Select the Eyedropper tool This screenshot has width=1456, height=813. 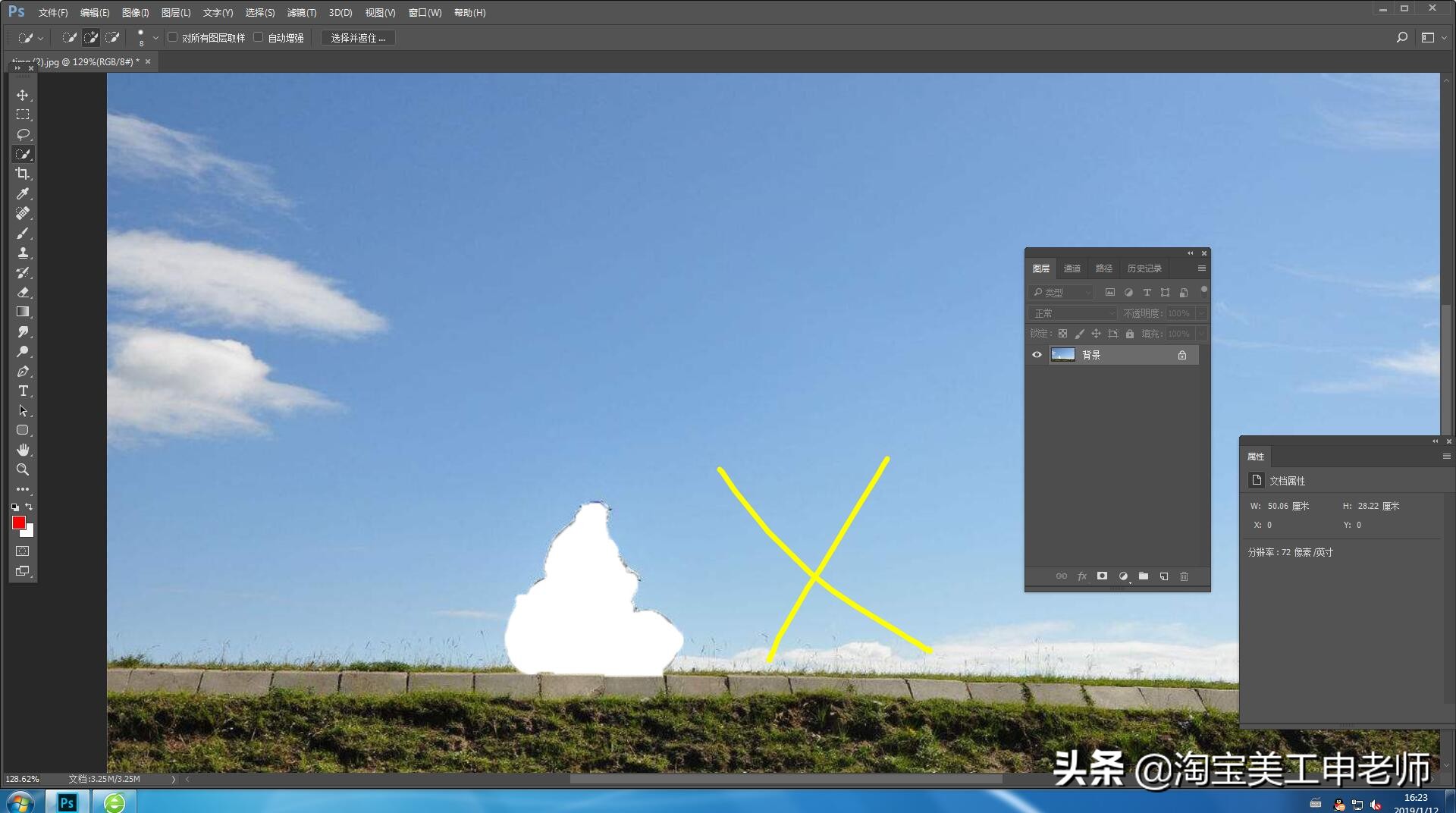(23, 194)
